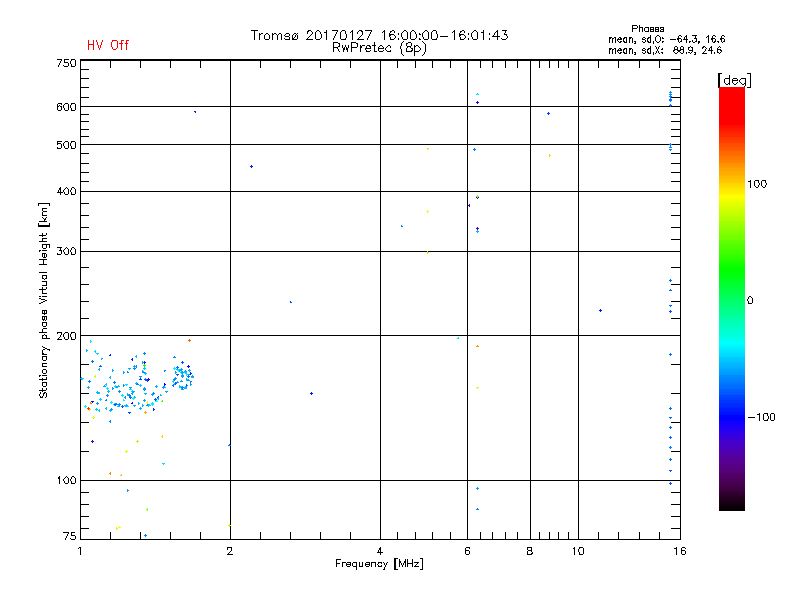Click the 'mean, sd,O: -64.3, 16.6' line
Viewport: 800px width, 600px height.
pyautogui.click(x=666, y=39)
